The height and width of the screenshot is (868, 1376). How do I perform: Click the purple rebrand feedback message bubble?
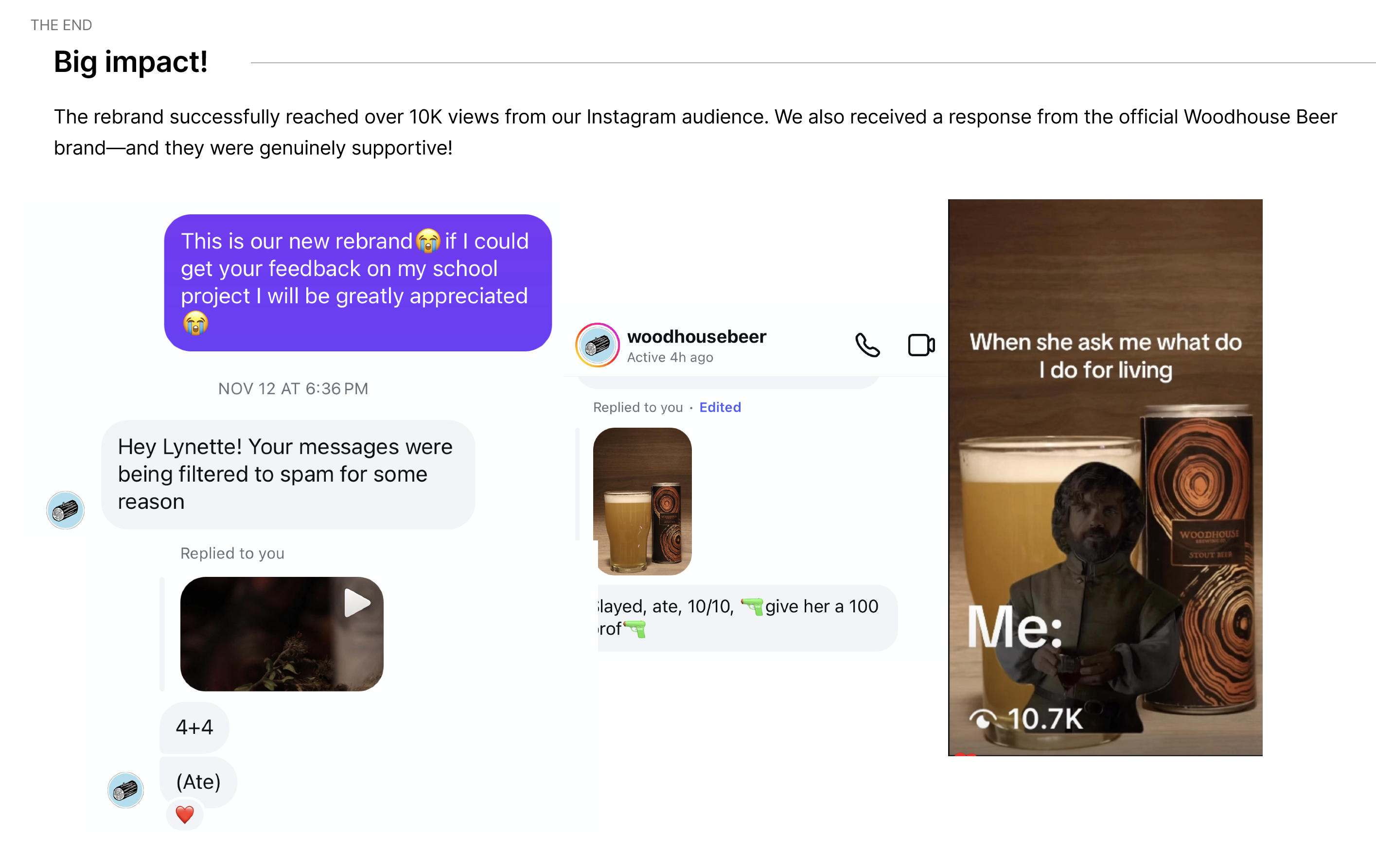point(358,283)
